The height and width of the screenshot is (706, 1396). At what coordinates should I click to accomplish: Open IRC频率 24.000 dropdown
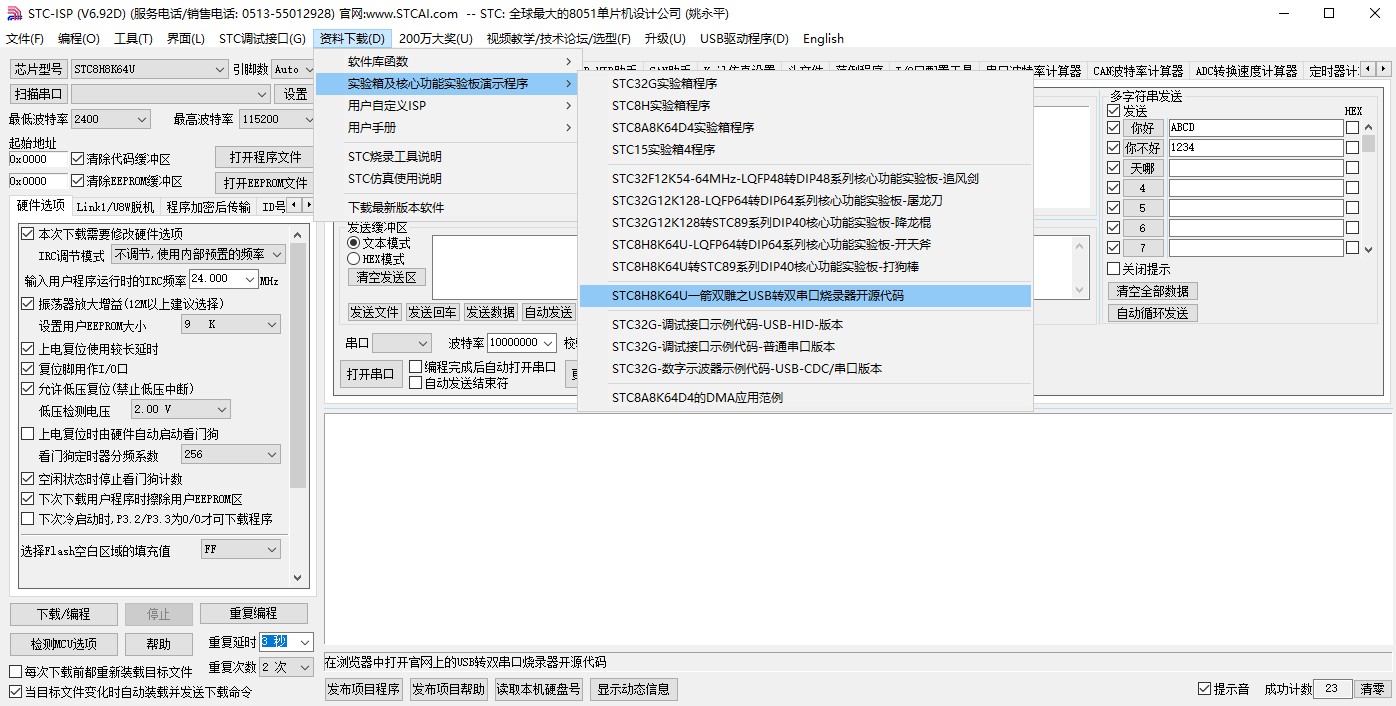coord(223,280)
